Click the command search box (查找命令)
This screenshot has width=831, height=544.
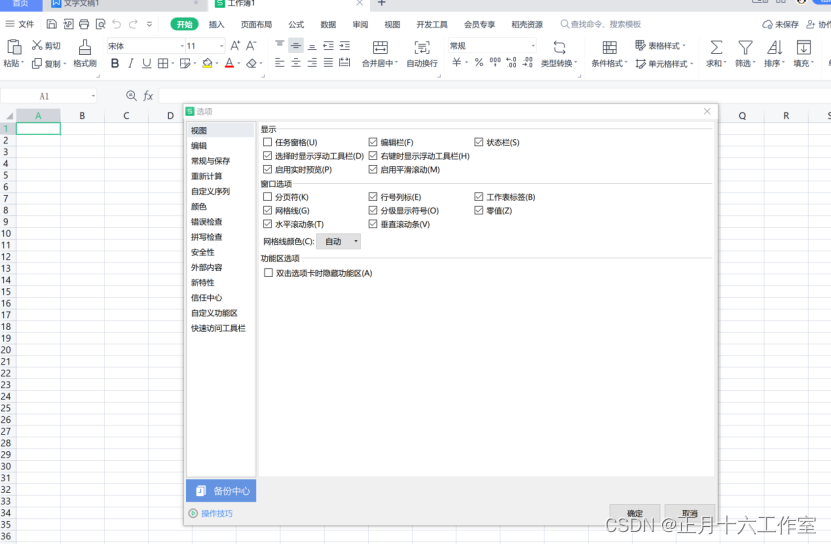602,24
